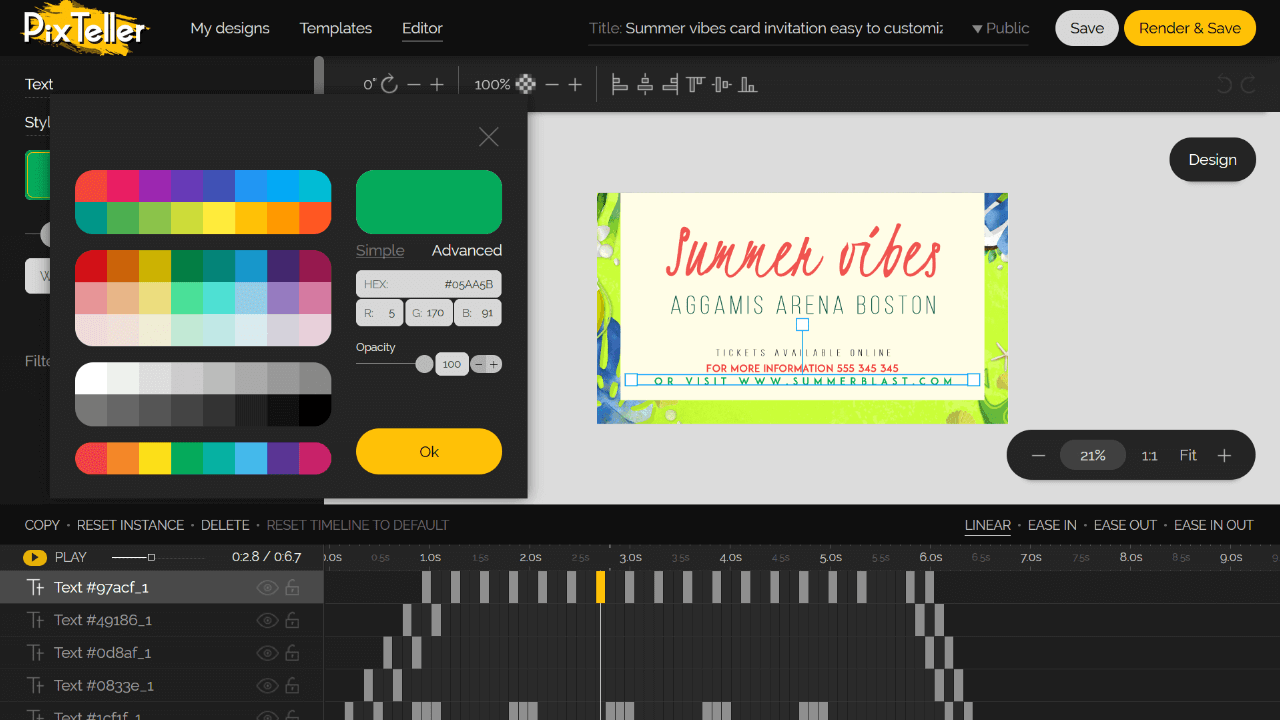Go to Templates
This screenshot has width=1280, height=720.
click(336, 28)
